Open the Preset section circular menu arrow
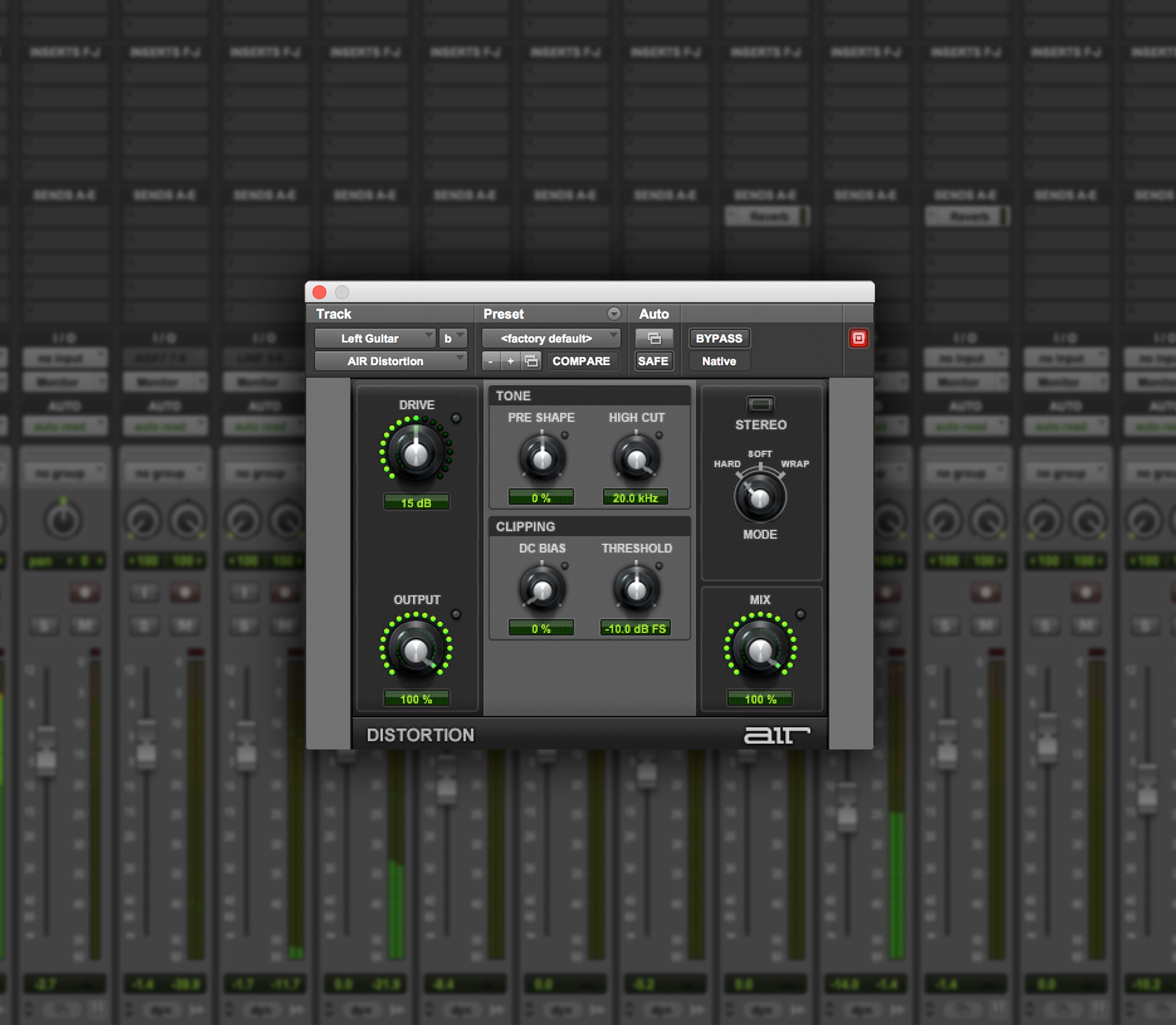The width and height of the screenshot is (1176, 1025). pos(614,313)
